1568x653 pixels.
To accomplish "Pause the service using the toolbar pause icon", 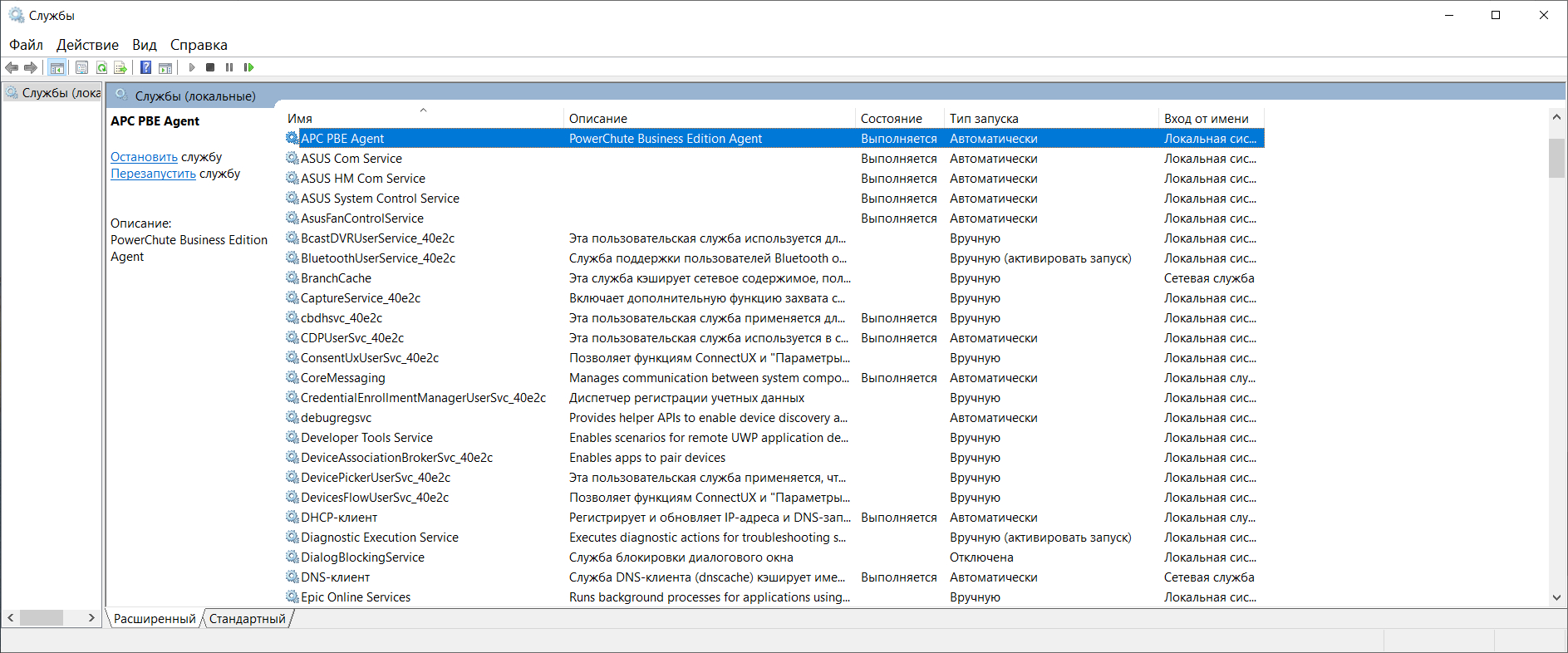I will 229,67.
